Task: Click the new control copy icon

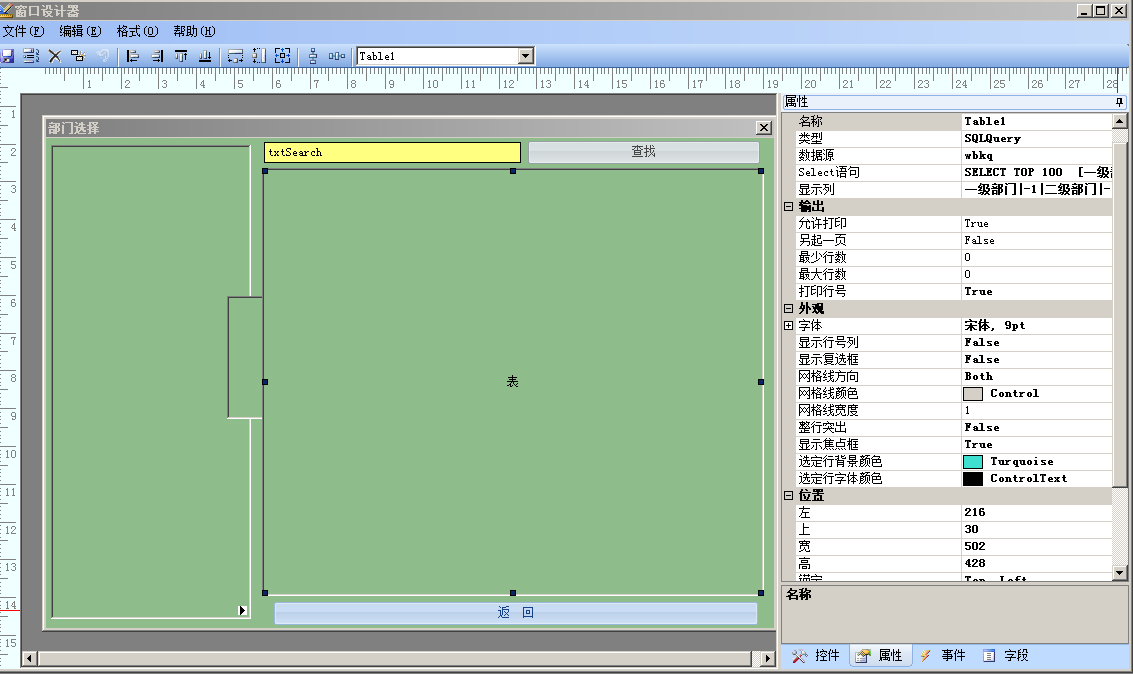Action: 78,56
